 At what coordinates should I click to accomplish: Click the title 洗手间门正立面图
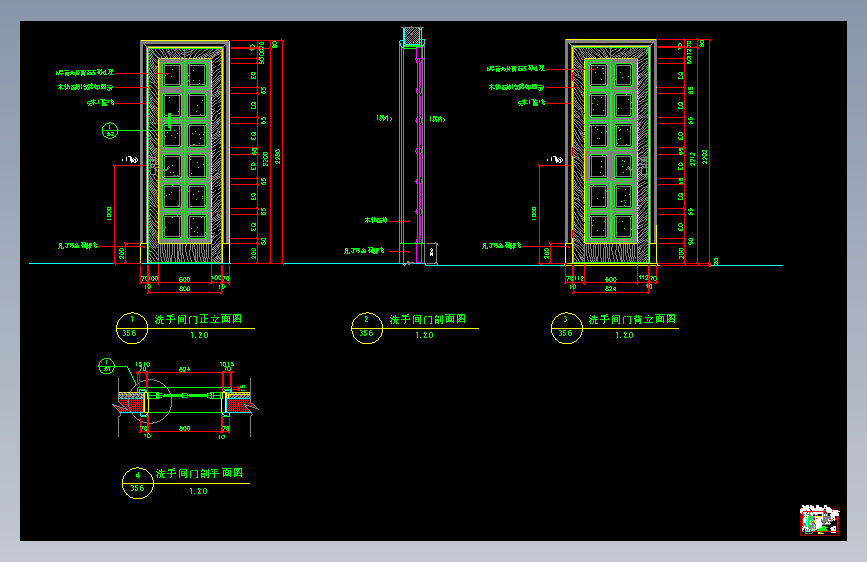pos(198,319)
